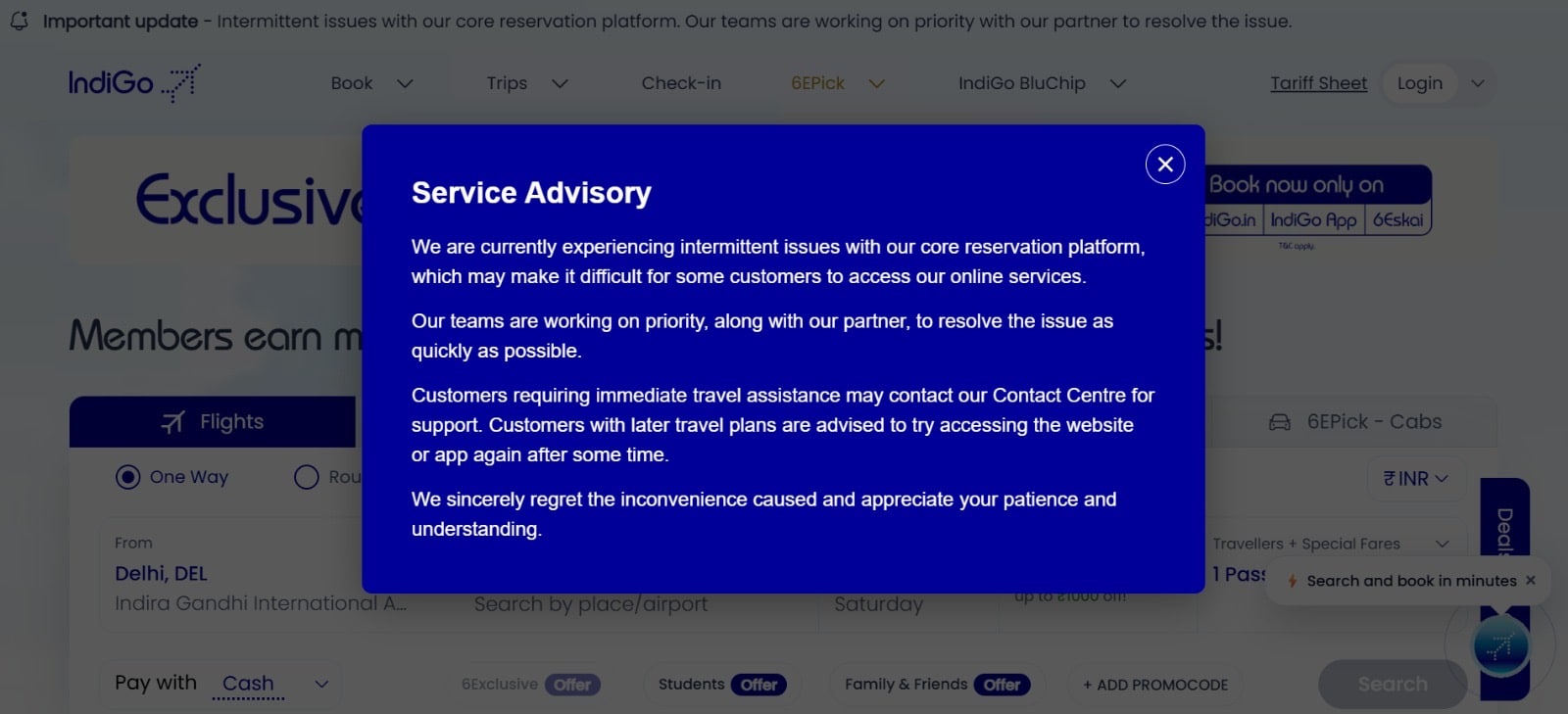Image resolution: width=1568 pixels, height=714 pixels.
Task: Click the cab icon in 6EPick - Cabs
Action: click(1280, 422)
